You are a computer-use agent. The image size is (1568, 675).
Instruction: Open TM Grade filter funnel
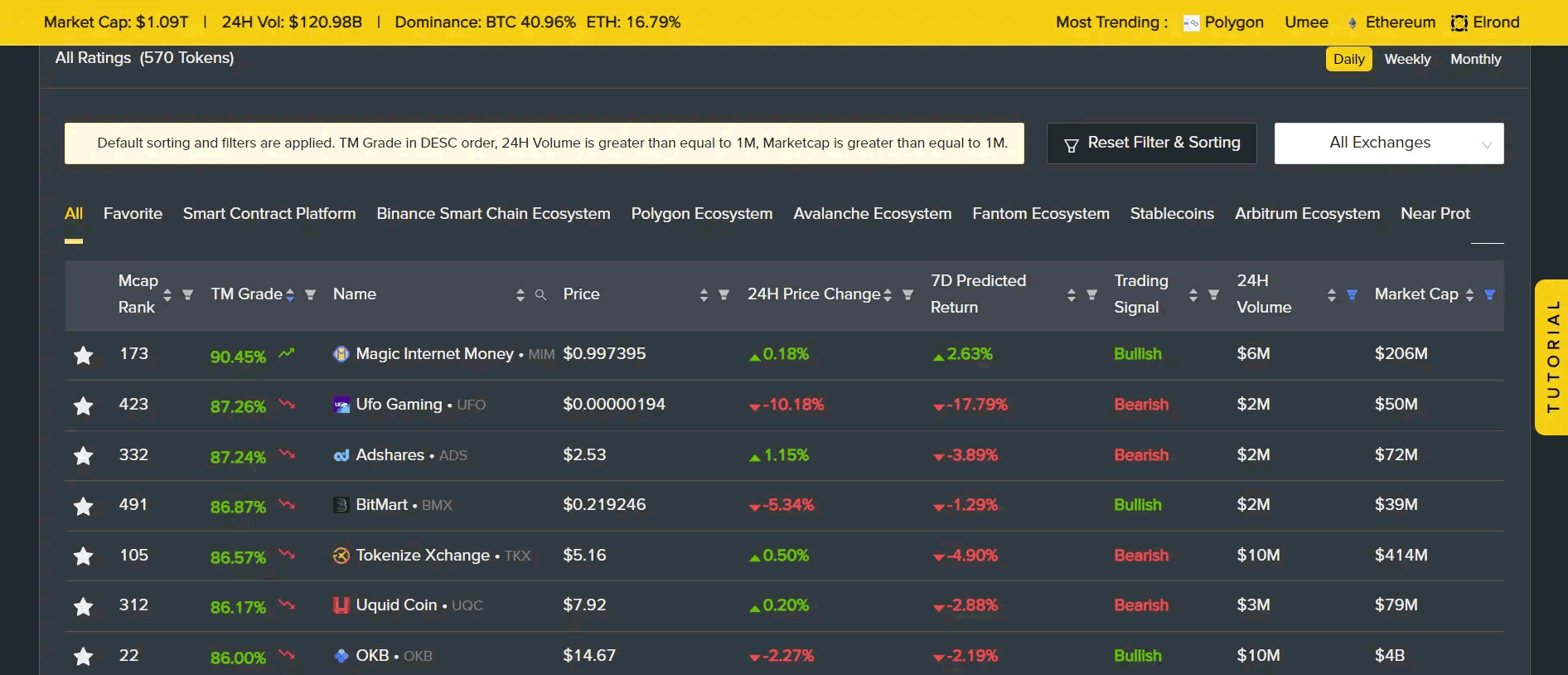311,295
